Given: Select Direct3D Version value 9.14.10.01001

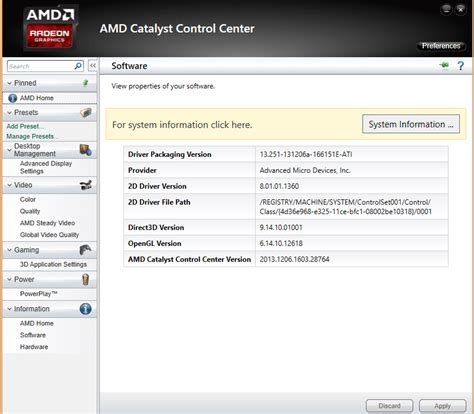Looking at the screenshot, I should pyautogui.click(x=281, y=227).
